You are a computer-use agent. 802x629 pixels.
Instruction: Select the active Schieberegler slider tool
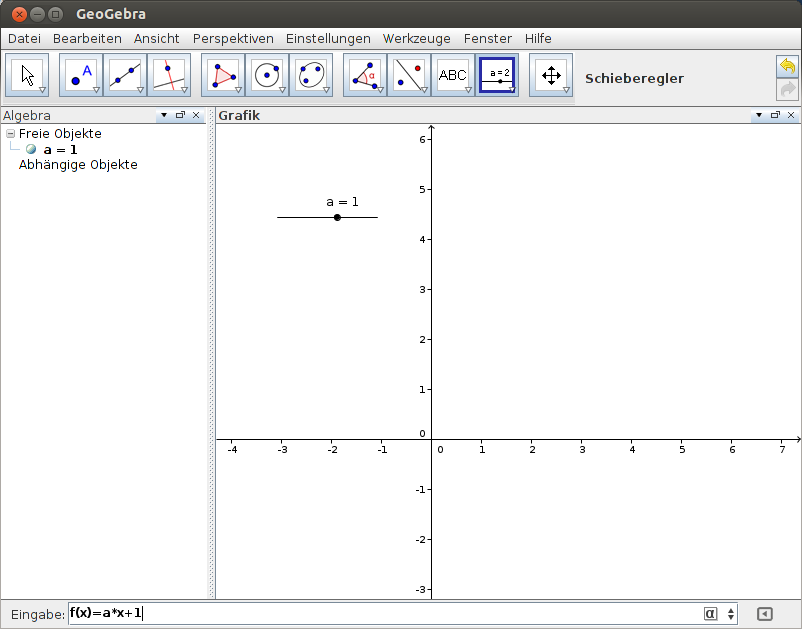pyautogui.click(x=497, y=75)
